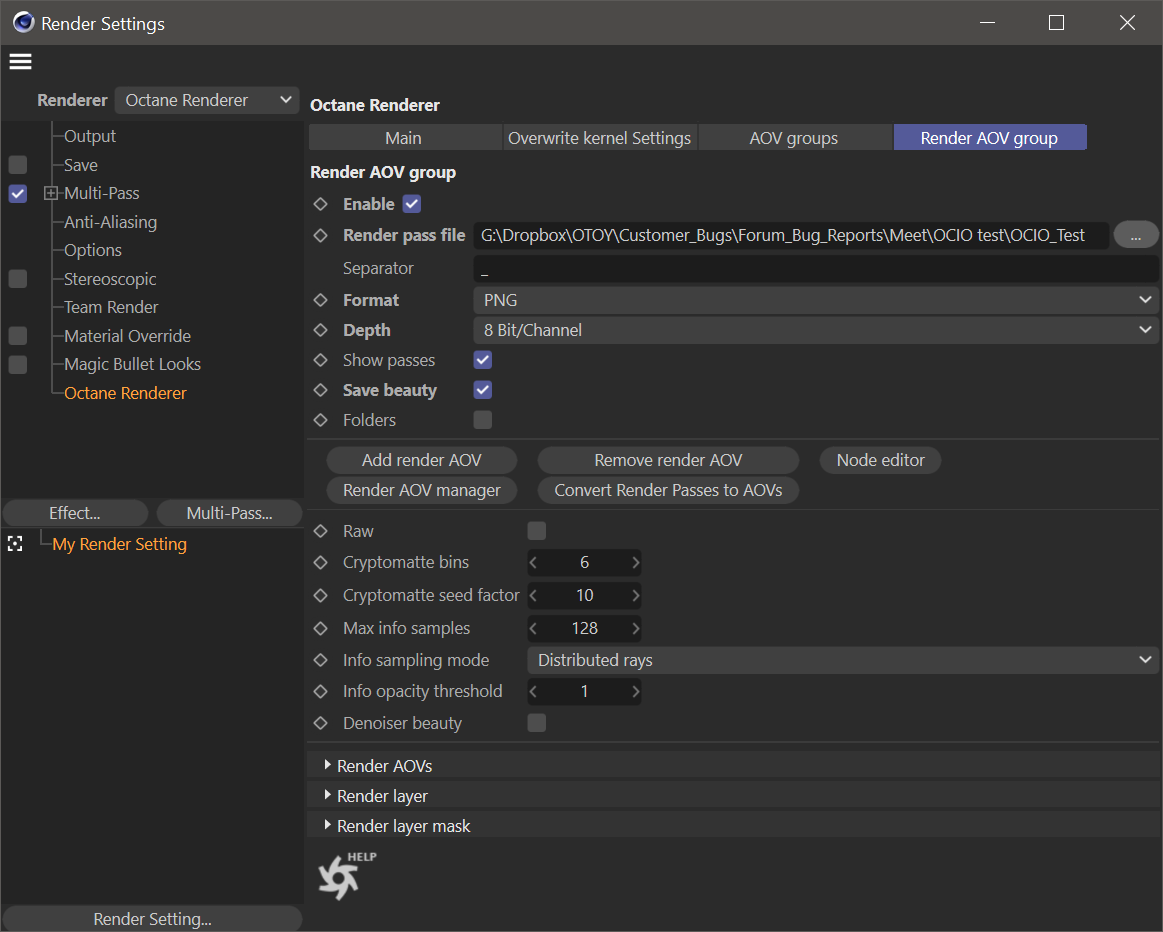Screen dimensions: 1163x932
Task: Click the render setting target icon
Action: [x=15, y=544]
